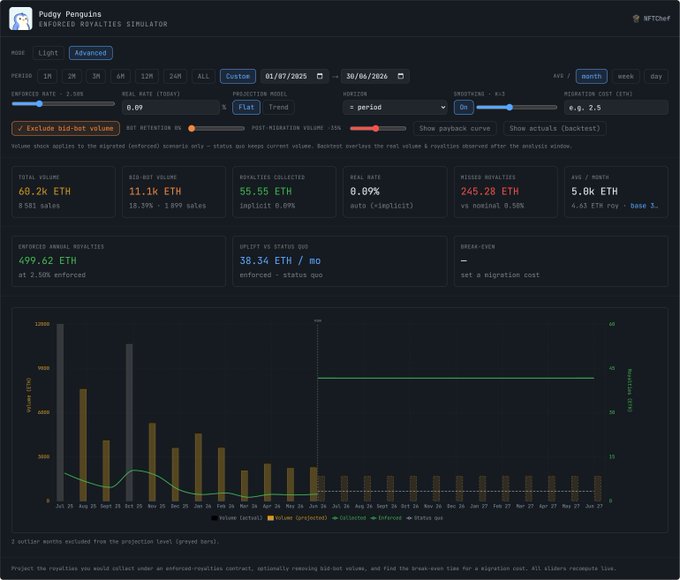Select the Trend projection model

[x=278, y=107]
